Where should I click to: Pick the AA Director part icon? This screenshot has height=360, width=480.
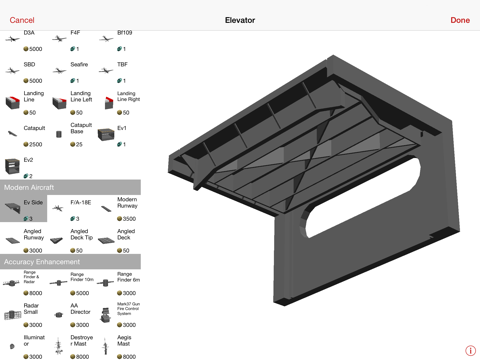59,314
